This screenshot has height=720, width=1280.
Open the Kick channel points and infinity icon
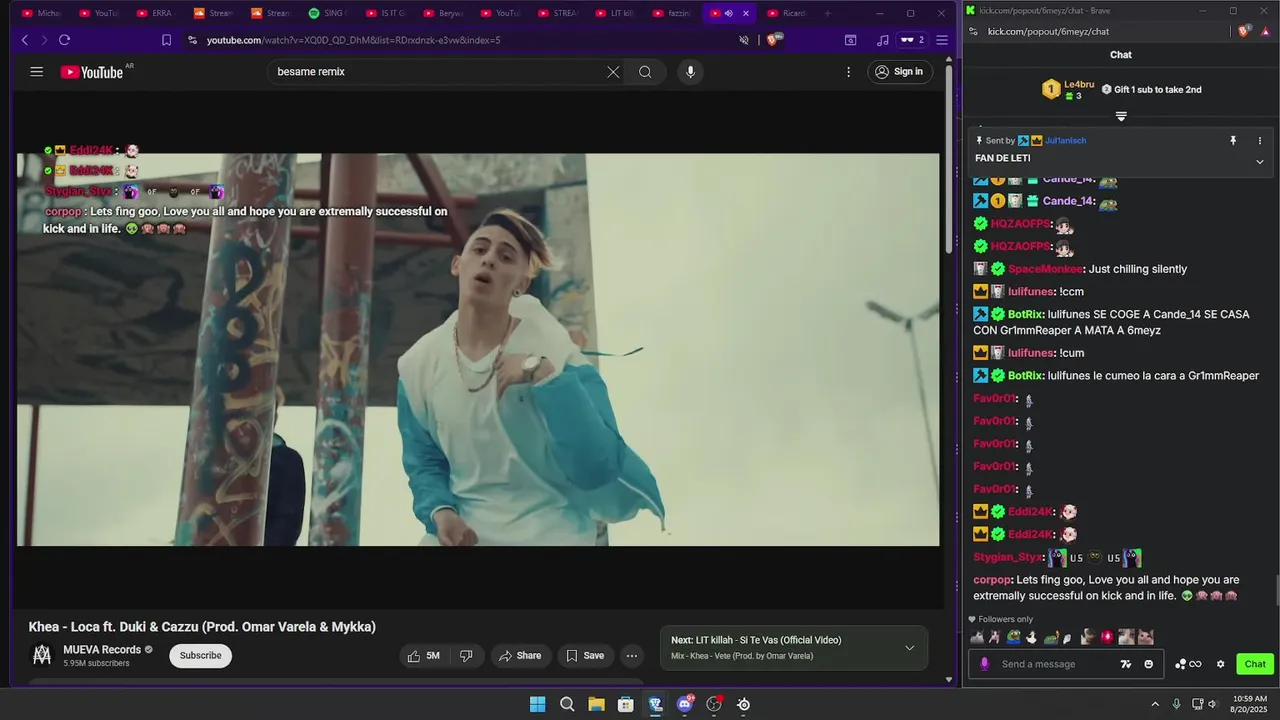point(1188,664)
